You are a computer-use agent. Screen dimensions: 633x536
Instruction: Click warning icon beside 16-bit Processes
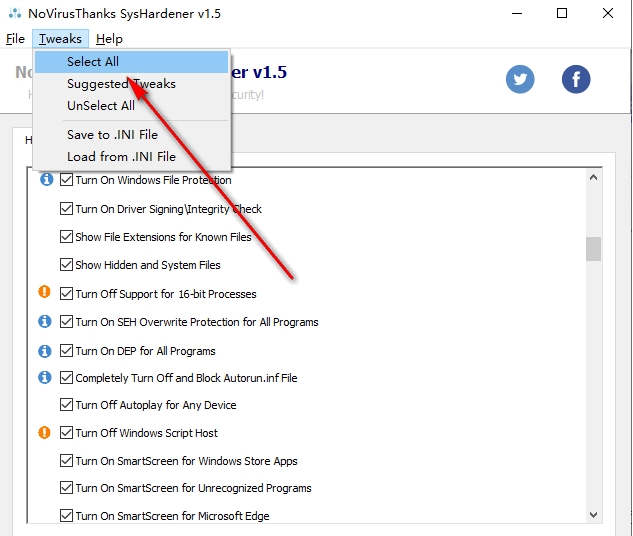(x=44, y=292)
